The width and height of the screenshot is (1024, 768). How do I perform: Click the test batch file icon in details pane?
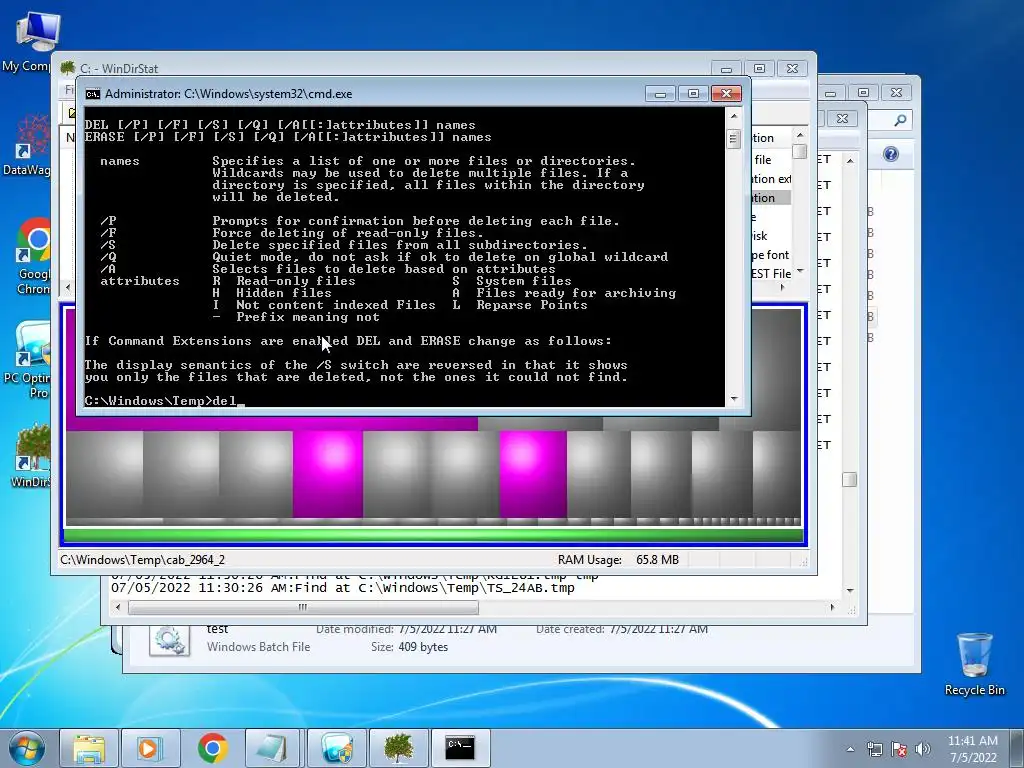tap(169, 640)
